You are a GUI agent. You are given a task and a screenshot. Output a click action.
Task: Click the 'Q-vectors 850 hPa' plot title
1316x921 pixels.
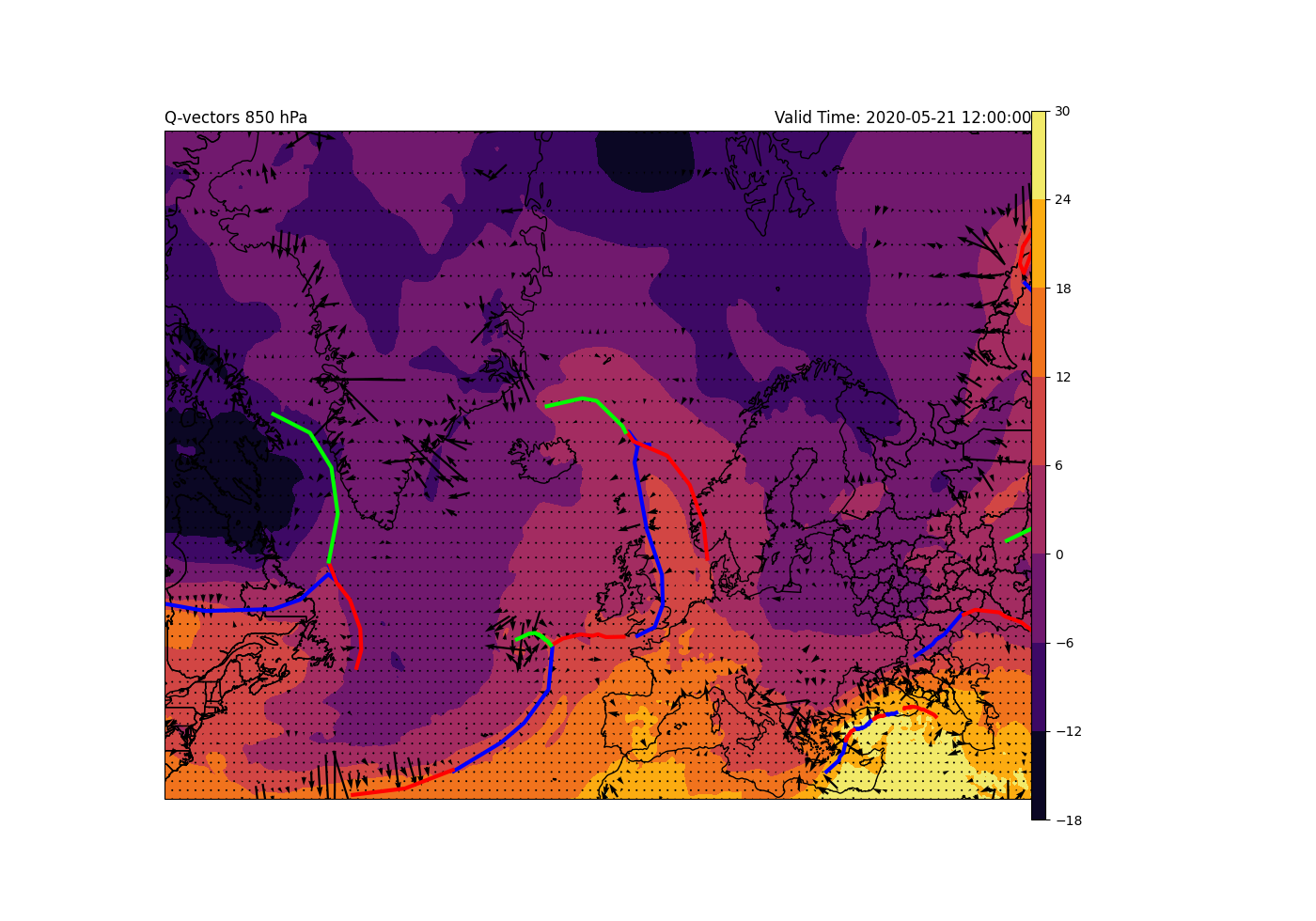(x=236, y=117)
